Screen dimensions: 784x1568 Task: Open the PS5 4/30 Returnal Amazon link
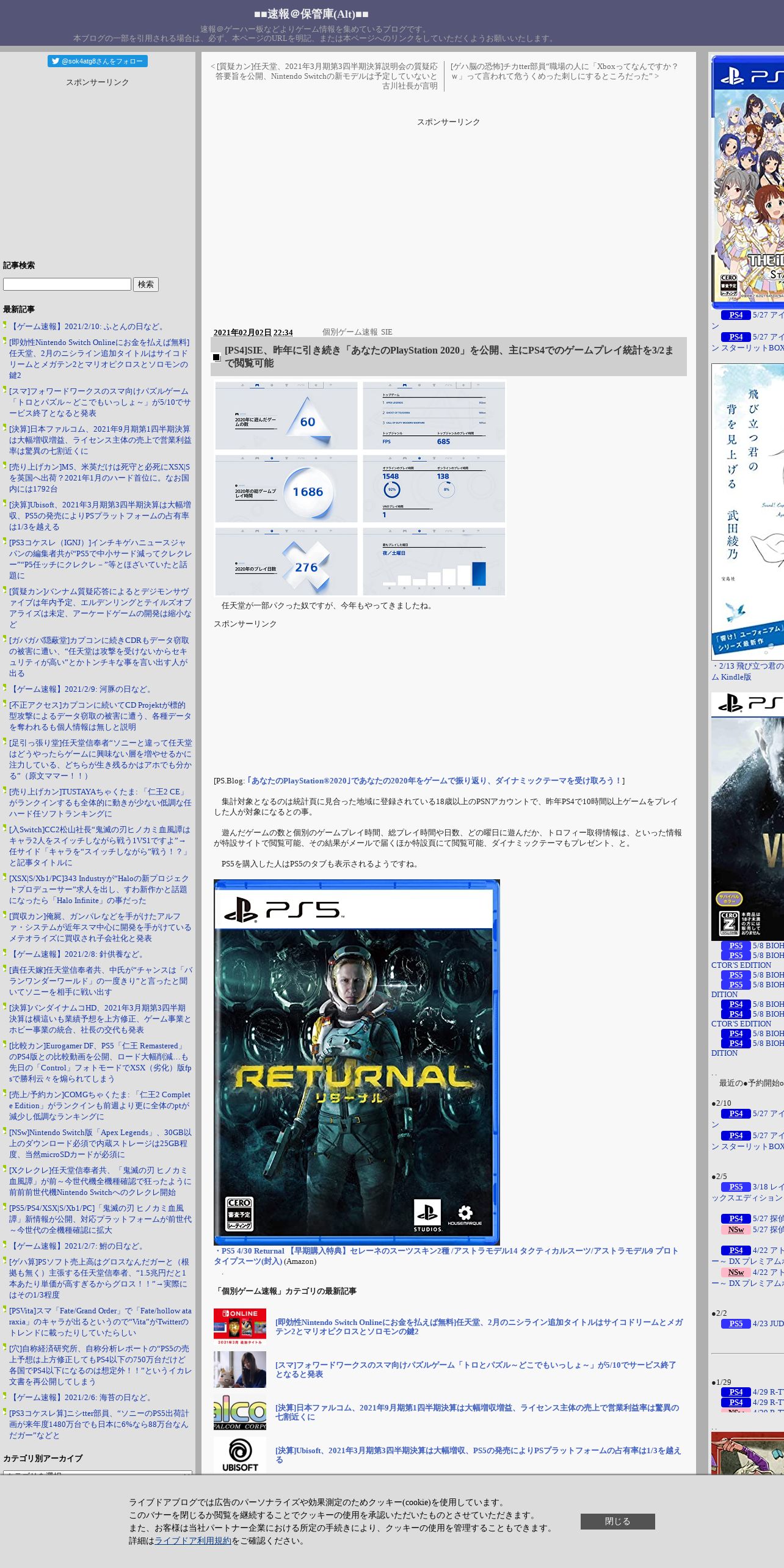(446, 1256)
